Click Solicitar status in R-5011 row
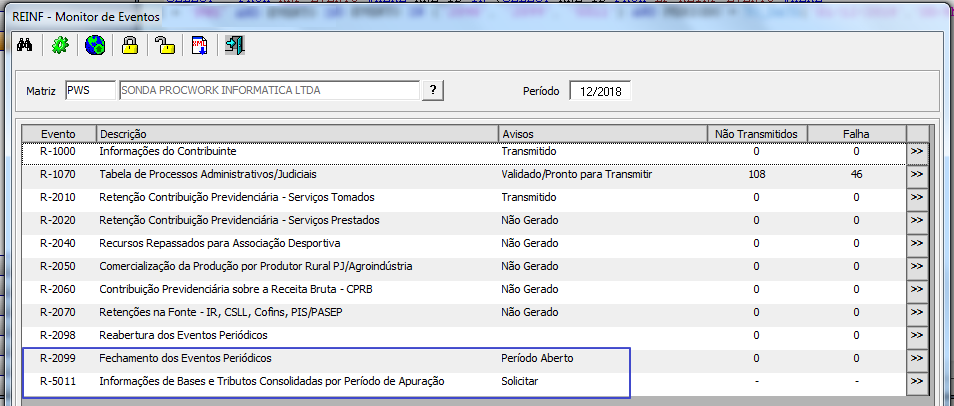This screenshot has width=954, height=406. [x=520, y=381]
